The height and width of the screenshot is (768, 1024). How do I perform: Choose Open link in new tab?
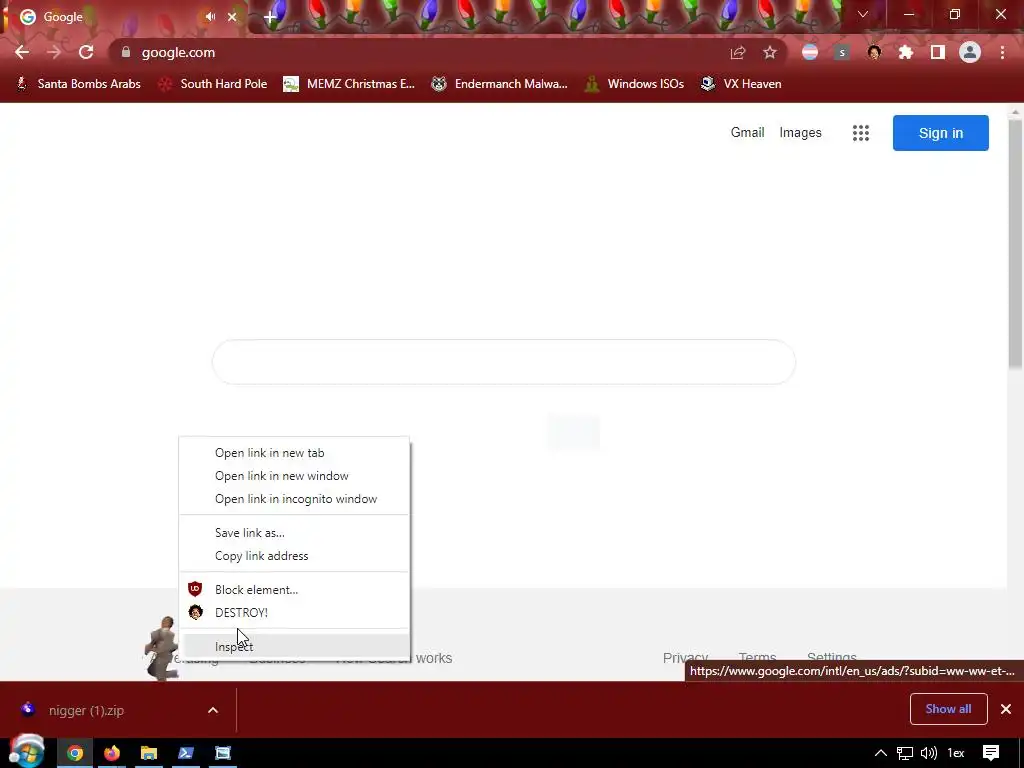click(294, 453)
